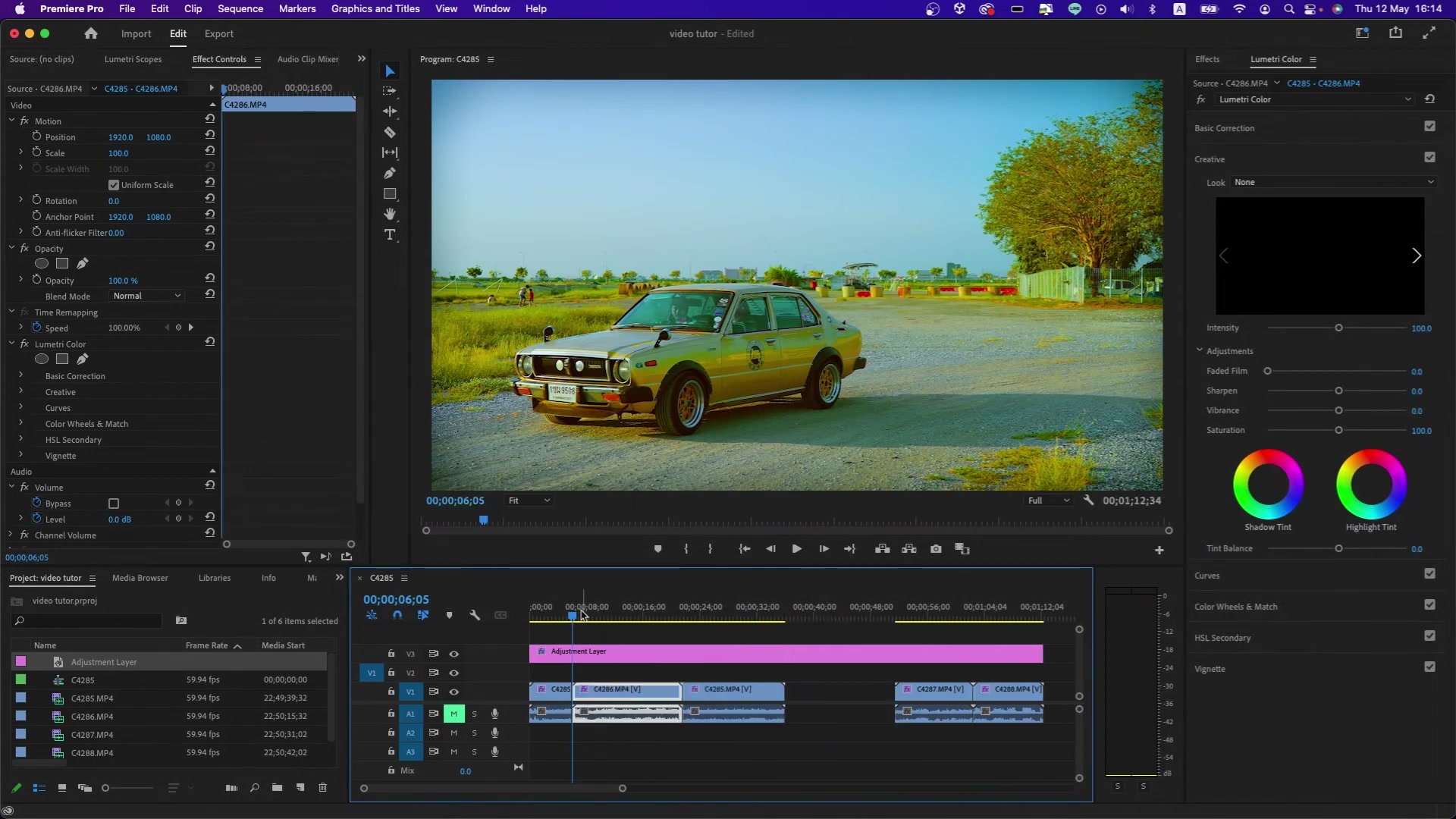Collapse the Motion effect group
Viewport: 1456px width, 819px height.
pos(11,121)
